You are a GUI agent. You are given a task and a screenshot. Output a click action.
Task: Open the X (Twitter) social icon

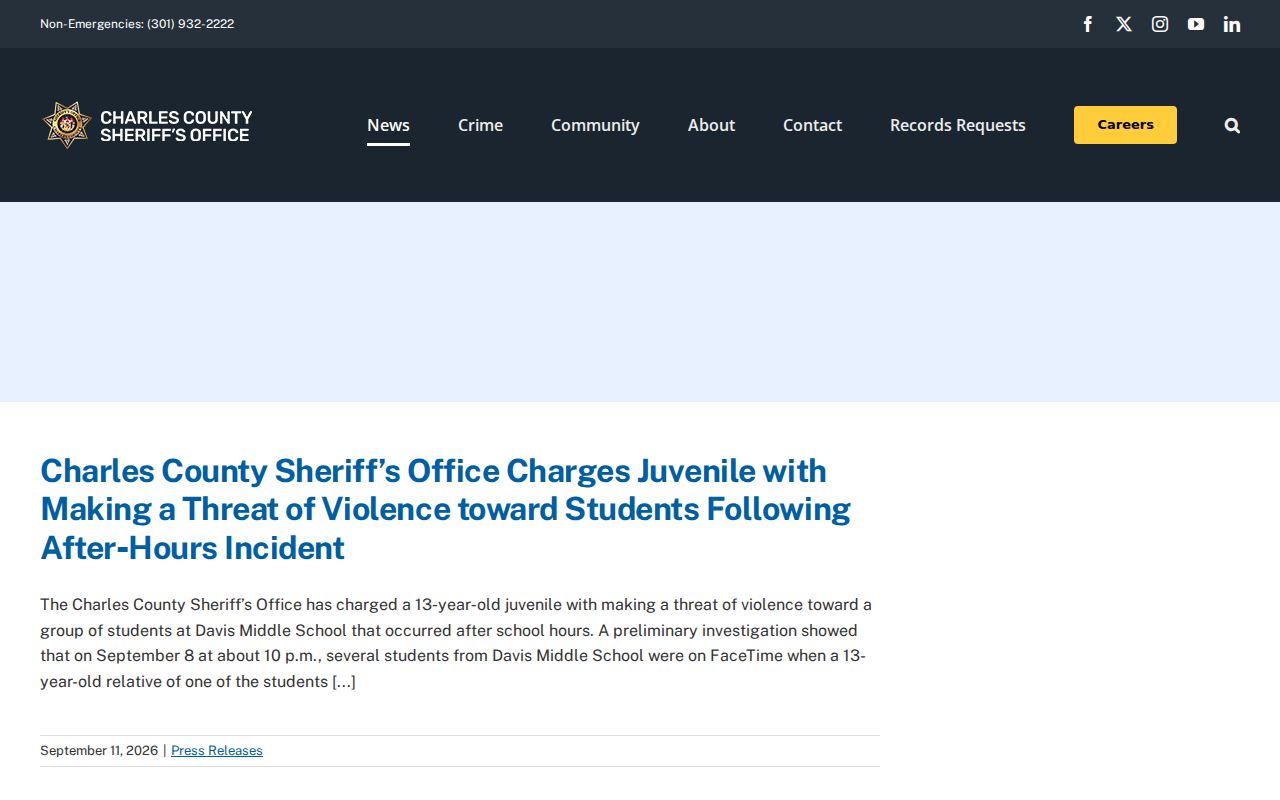coord(1124,24)
